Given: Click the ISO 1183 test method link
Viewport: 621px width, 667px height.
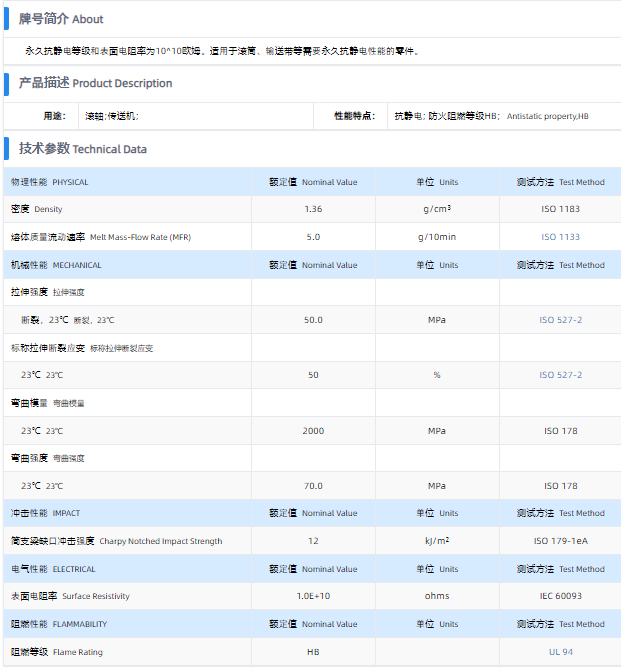Looking at the screenshot, I should 560,209.
